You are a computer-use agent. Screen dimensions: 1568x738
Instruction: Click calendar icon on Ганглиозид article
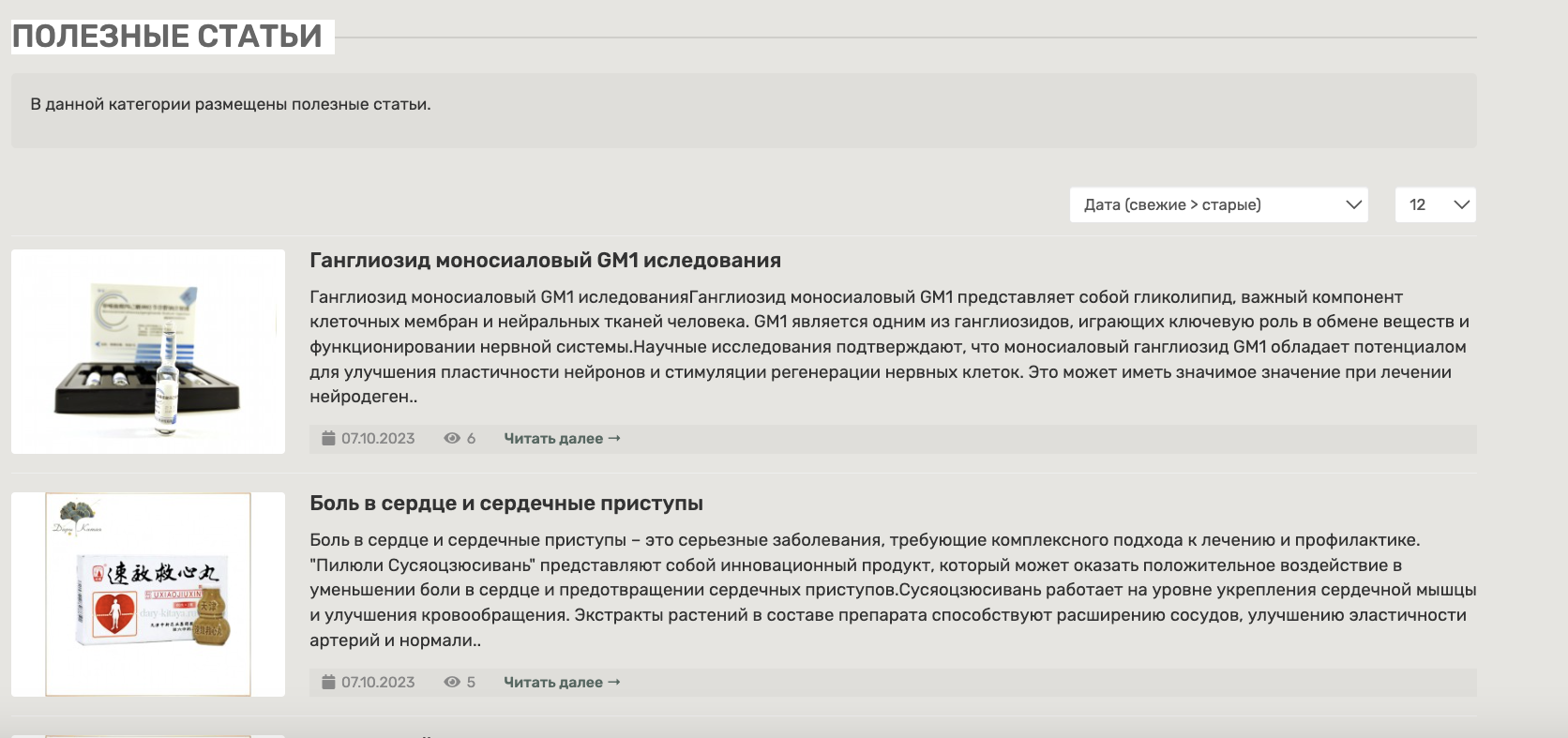click(x=328, y=438)
